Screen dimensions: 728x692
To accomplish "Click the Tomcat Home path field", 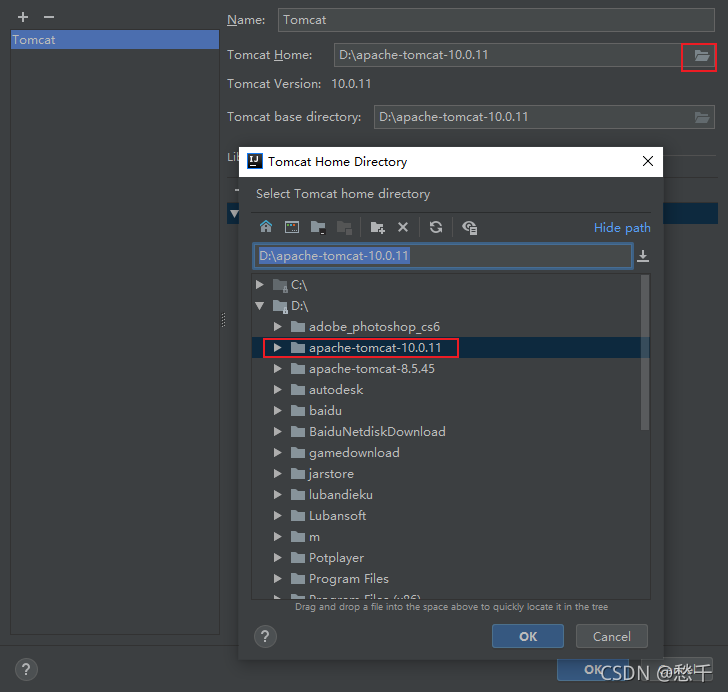I will click(x=508, y=55).
